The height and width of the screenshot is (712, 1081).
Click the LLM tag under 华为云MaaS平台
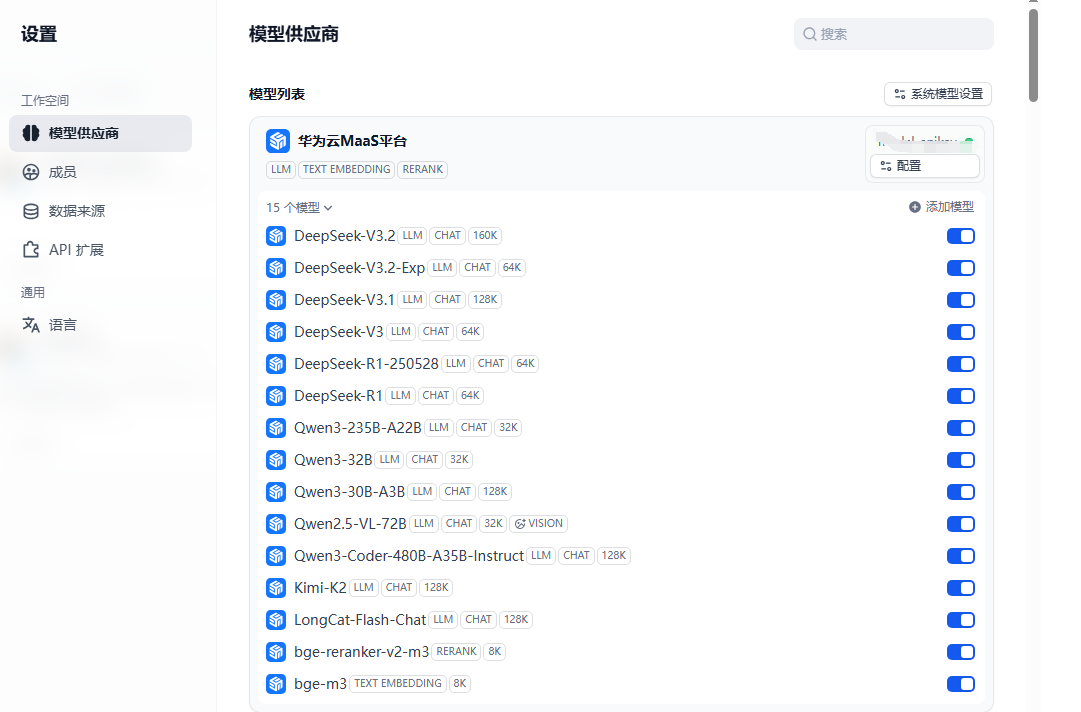coord(281,170)
